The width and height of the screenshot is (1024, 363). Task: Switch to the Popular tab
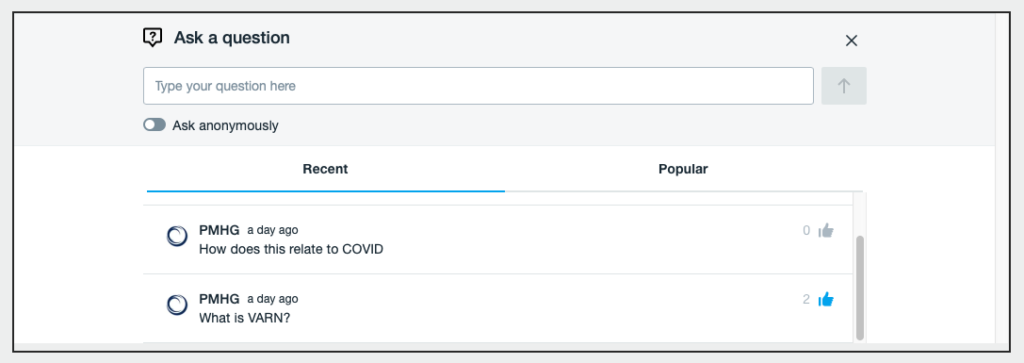pos(683,169)
